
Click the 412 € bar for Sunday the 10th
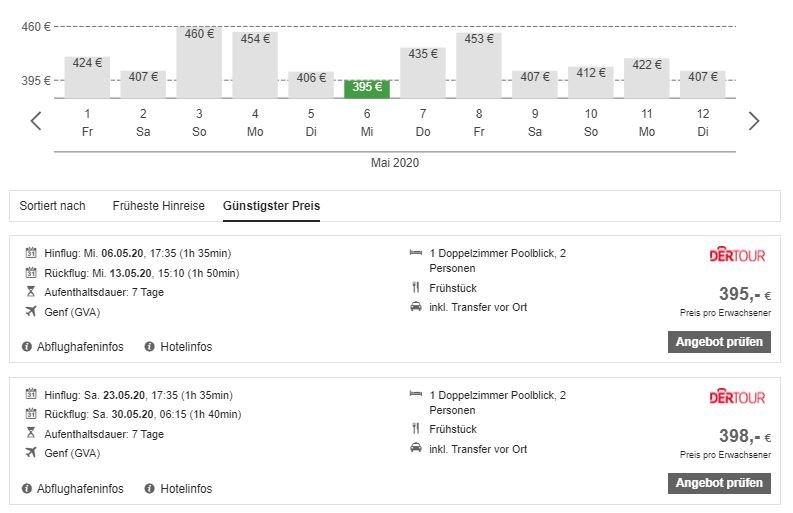coord(591,81)
